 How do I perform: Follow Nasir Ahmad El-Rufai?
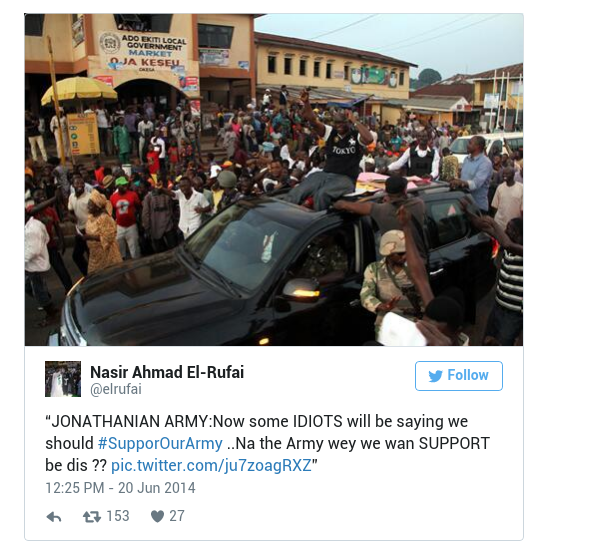459,376
